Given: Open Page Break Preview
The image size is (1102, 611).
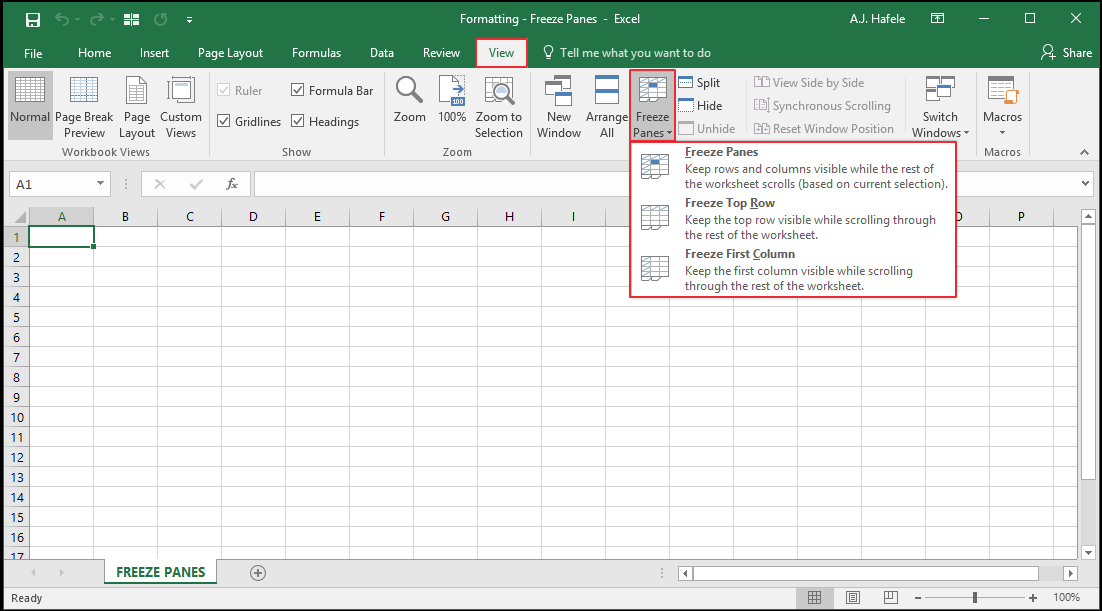Looking at the screenshot, I should coord(84,105).
